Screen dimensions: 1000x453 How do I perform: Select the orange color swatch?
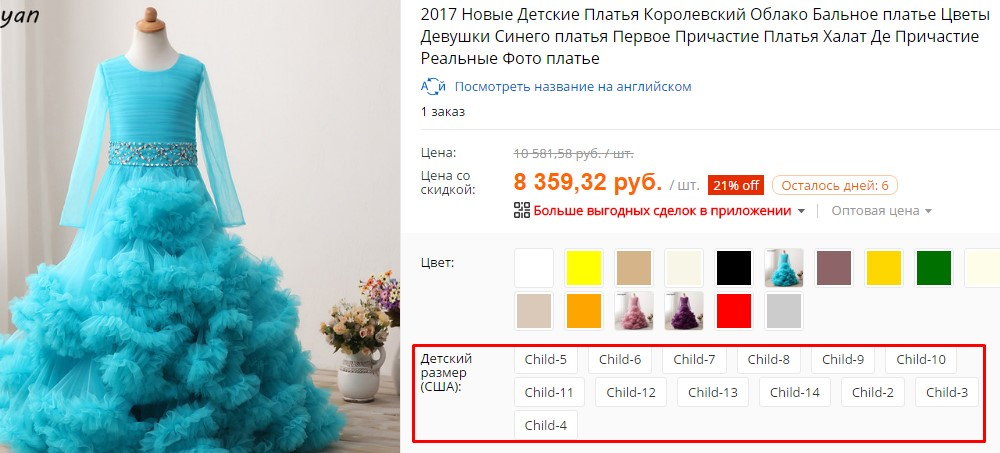coord(584,311)
